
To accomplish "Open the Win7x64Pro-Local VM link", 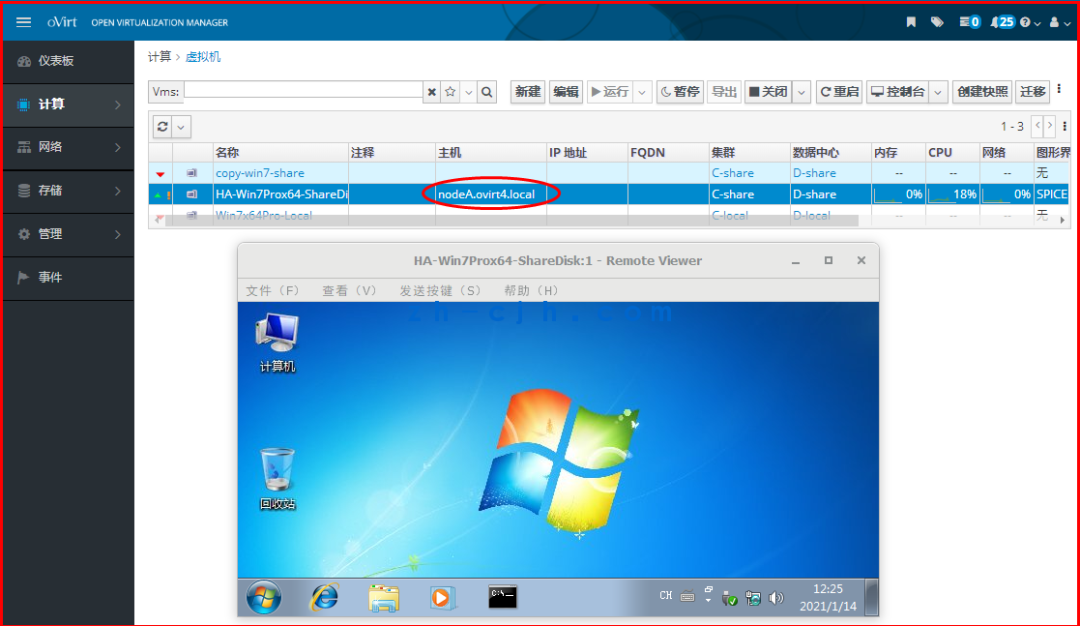I will point(264,216).
